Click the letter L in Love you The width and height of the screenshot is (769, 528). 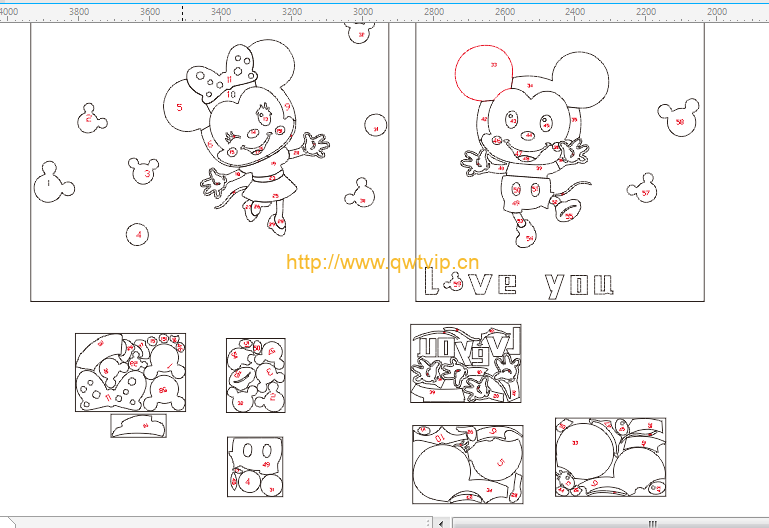point(431,282)
